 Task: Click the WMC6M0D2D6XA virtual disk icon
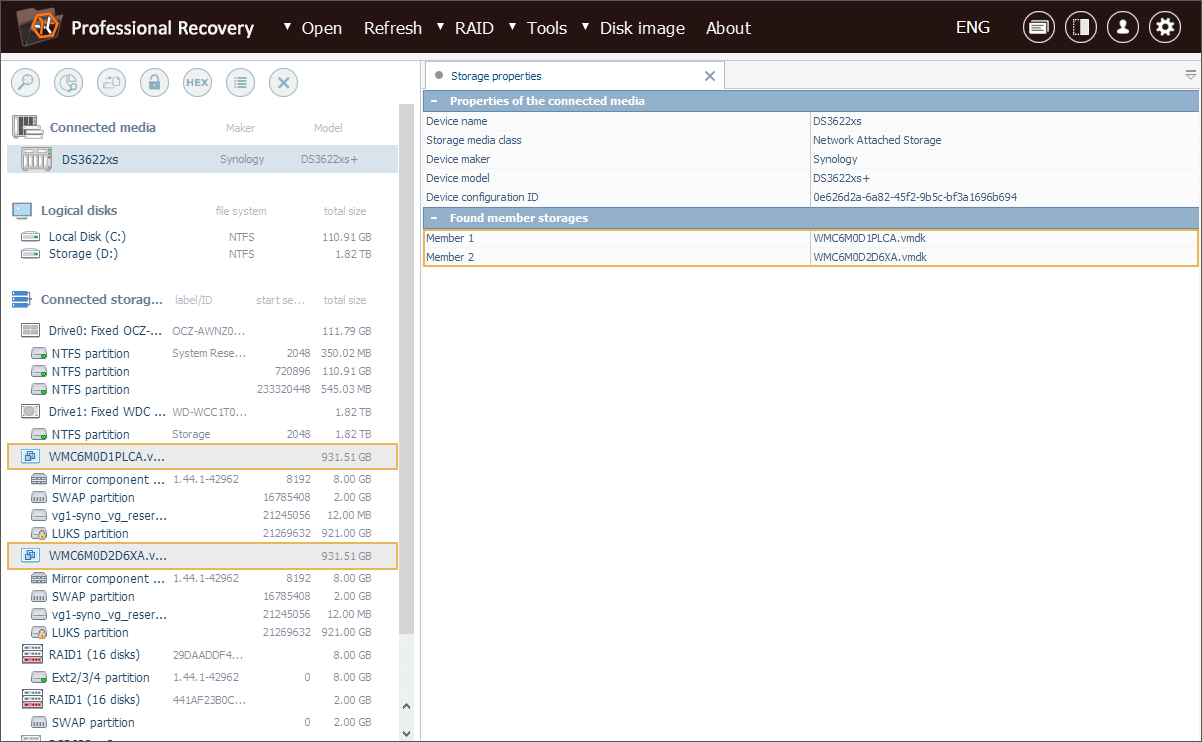point(31,556)
